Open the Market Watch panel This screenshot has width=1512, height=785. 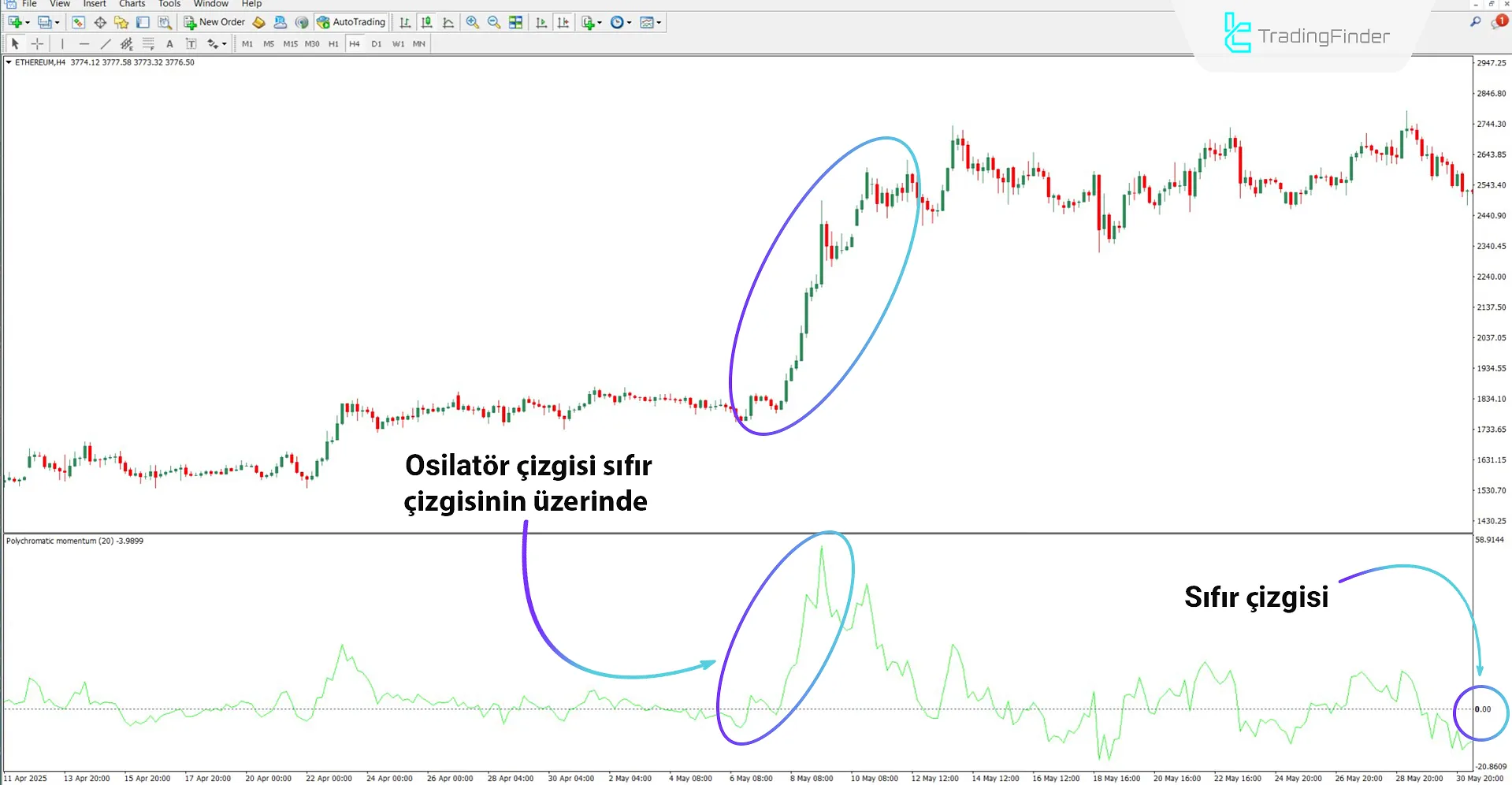click(x=78, y=21)
